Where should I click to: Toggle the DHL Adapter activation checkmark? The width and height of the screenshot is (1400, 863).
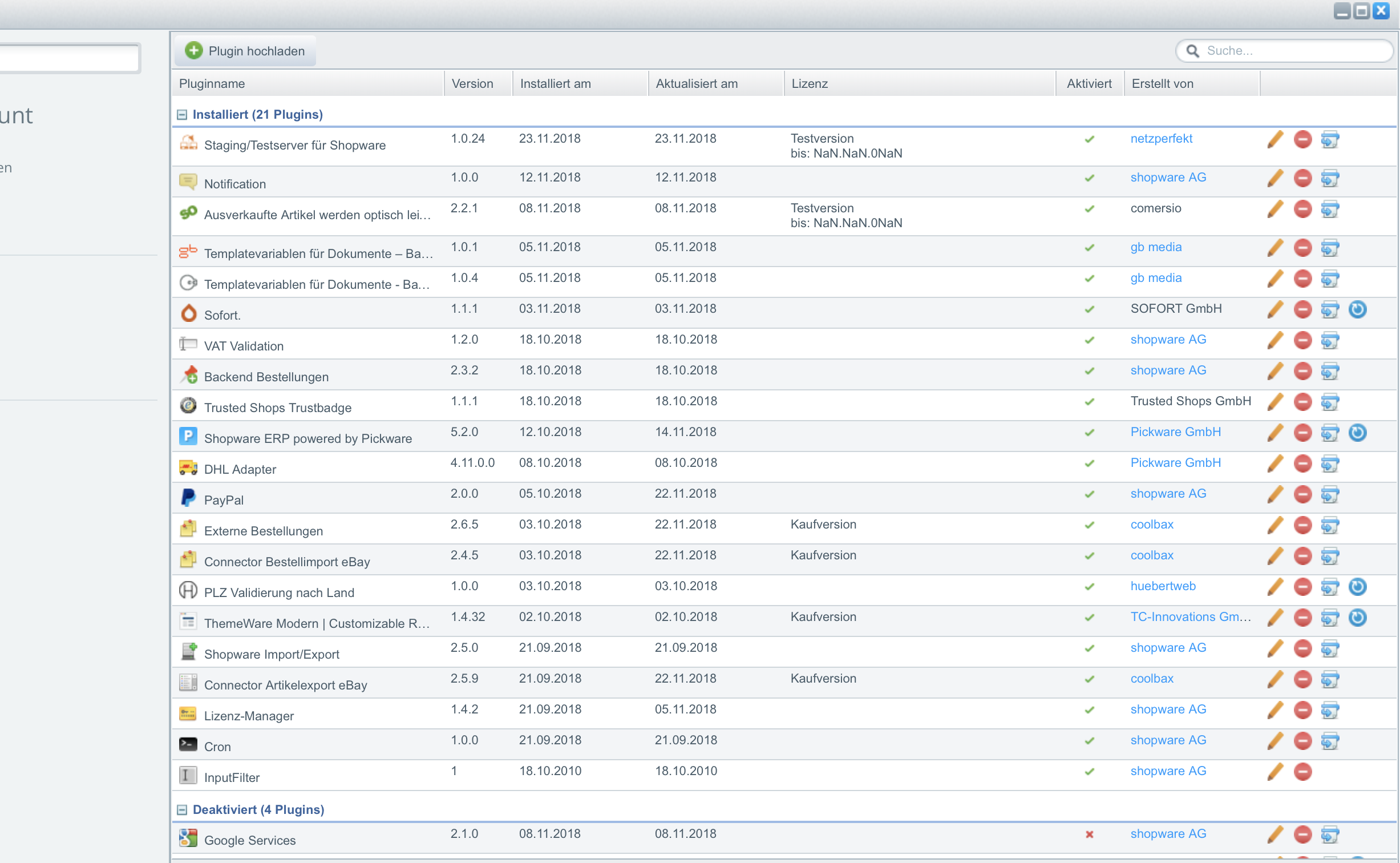pyautogui.click(x=1089, y=463)
